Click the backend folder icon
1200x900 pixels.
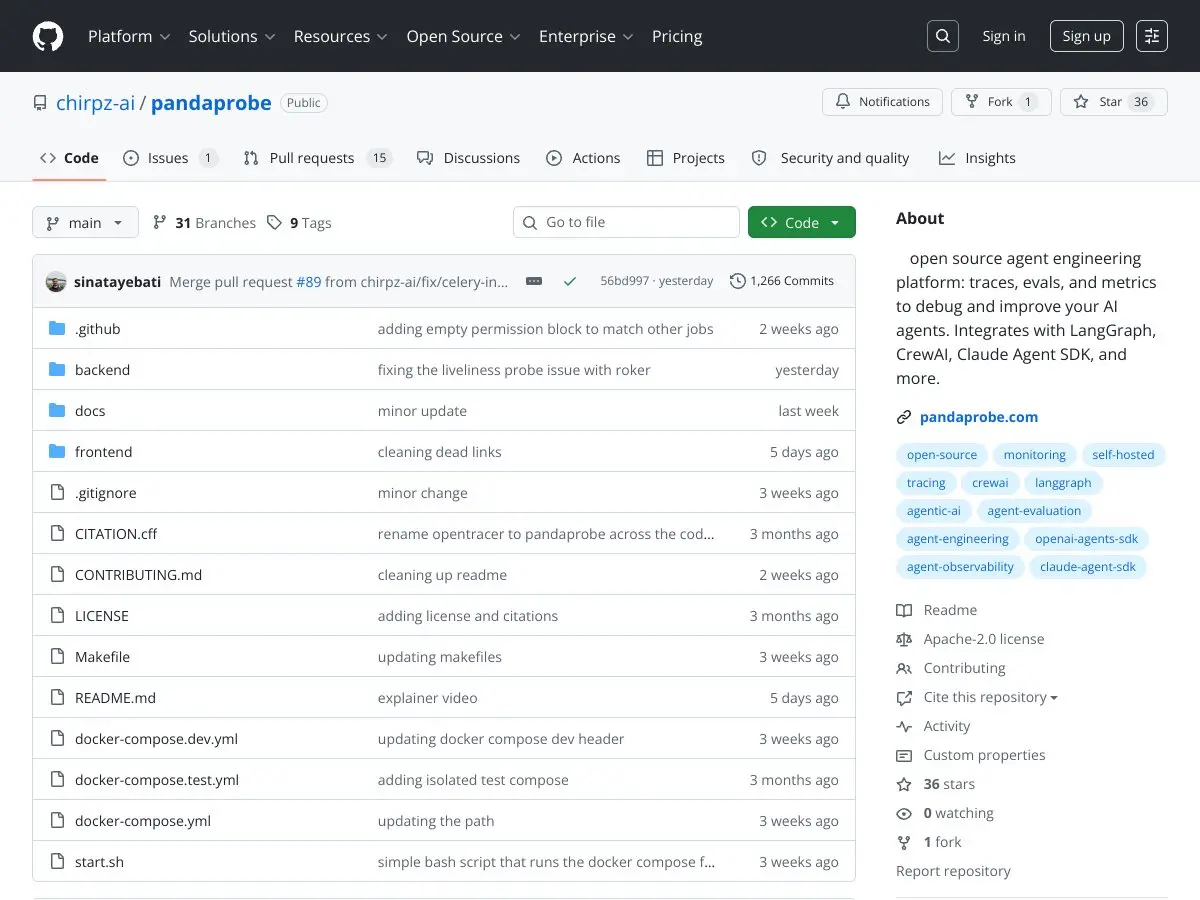57,370
